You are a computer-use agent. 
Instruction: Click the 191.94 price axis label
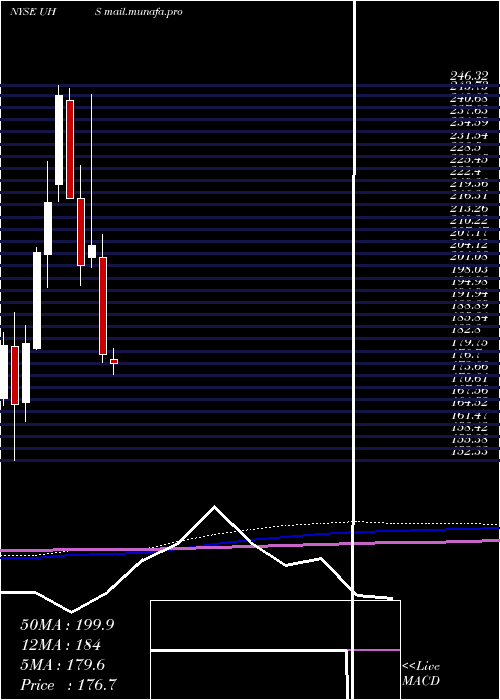click(x=469, y=293)
